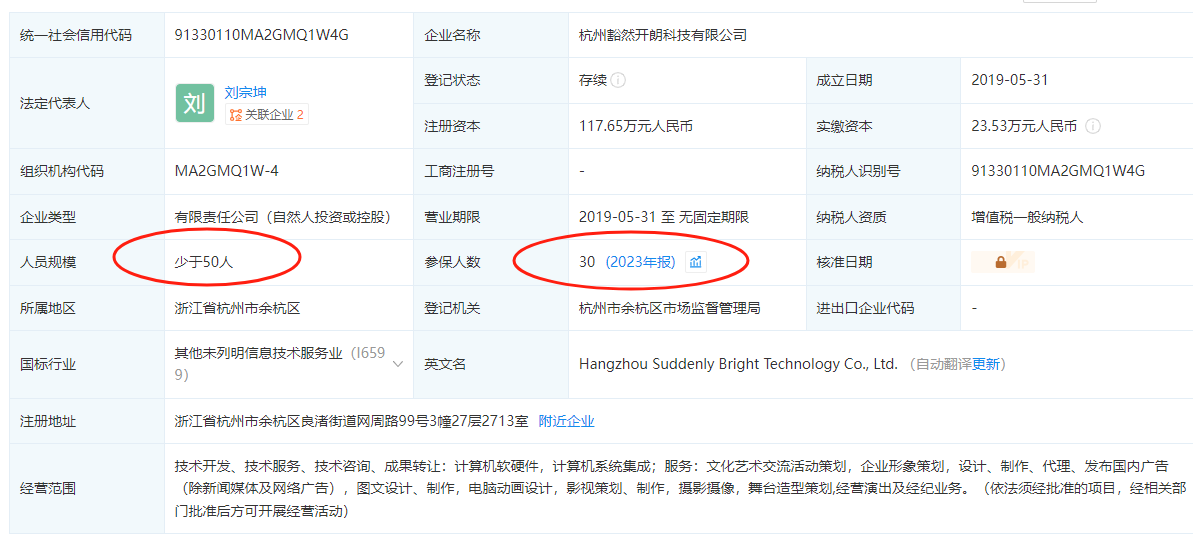Click the 其他未列明信息技术服务业 industry text

click(x=258, y=353)
